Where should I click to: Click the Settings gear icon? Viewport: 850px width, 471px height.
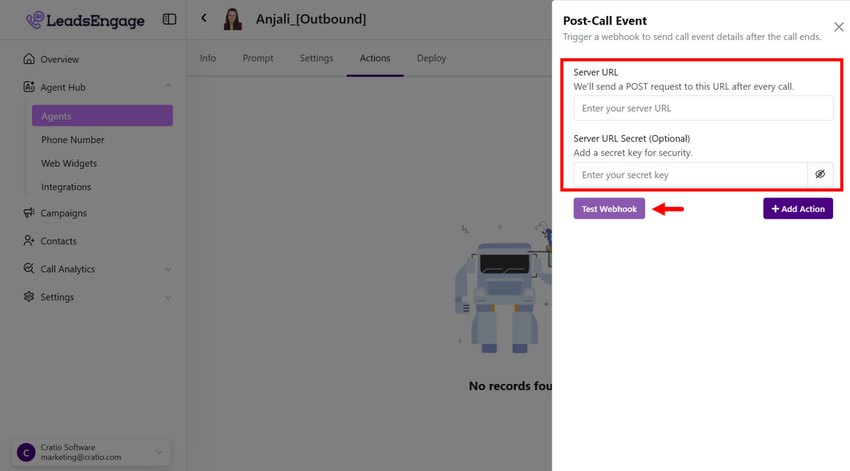click(x=29, y=297)
